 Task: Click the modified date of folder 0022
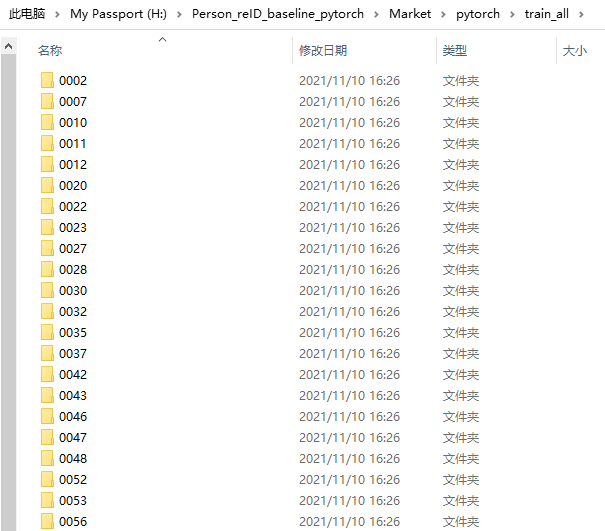[349, 206]
